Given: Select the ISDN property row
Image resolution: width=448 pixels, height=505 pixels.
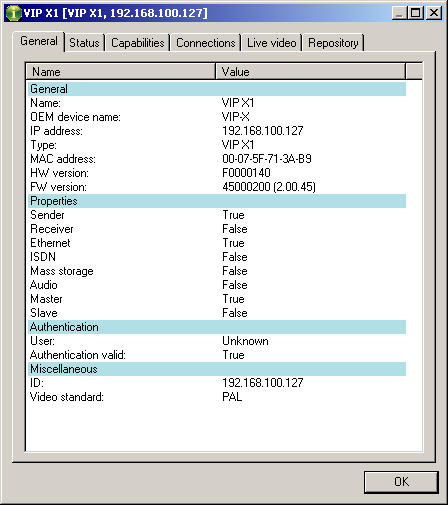Looking at the screenshot, I should pyautogui.click(x=217, y=257).
